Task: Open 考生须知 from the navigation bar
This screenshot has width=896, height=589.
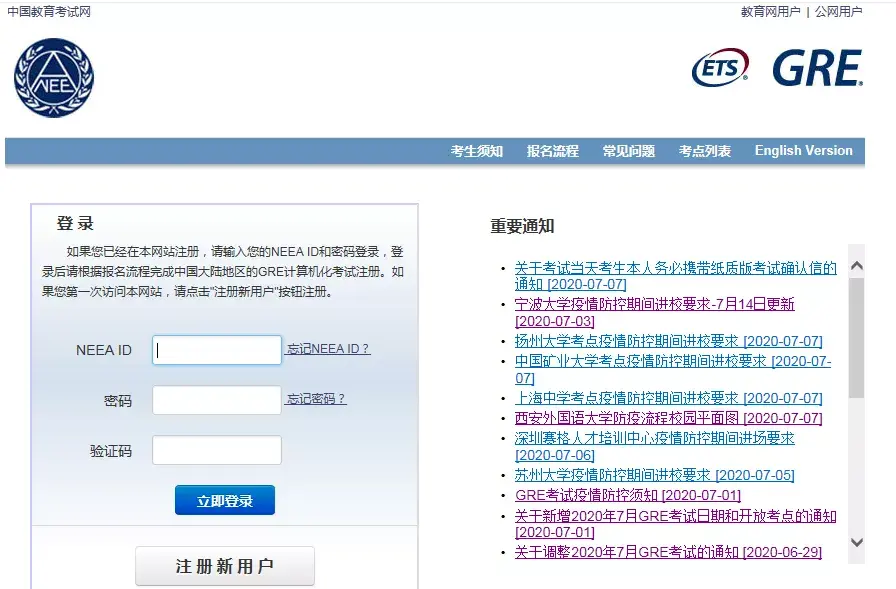Action: (x=473, y=151)
